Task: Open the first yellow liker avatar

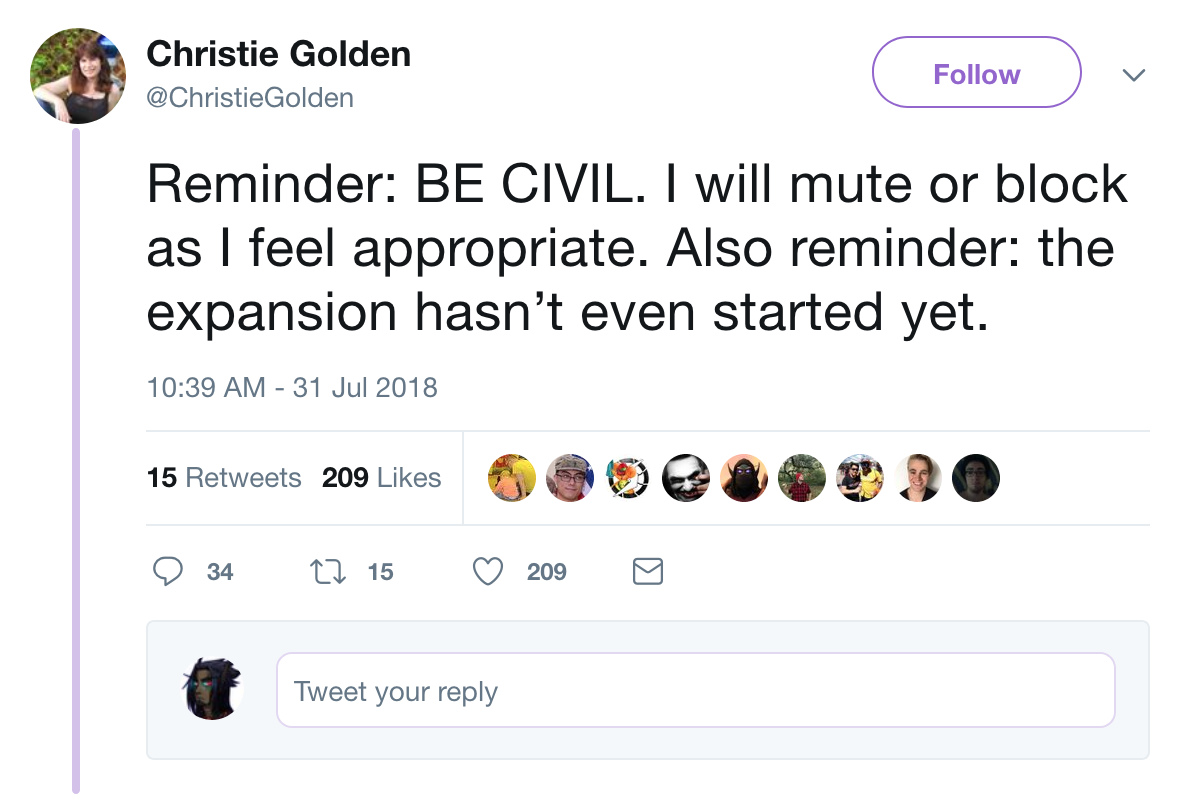Action: tap(512, 478)
